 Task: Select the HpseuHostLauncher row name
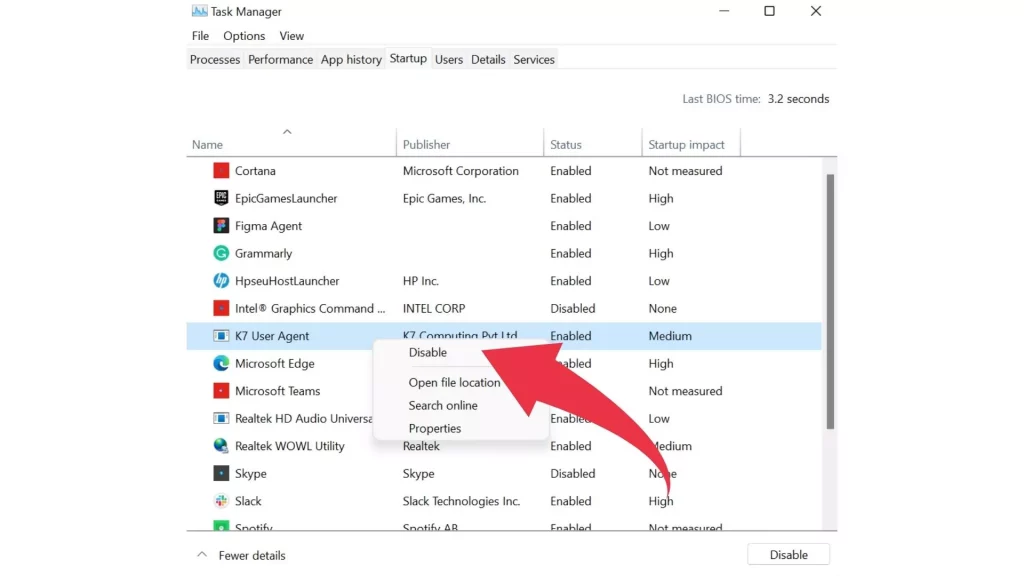click(287, 281)
